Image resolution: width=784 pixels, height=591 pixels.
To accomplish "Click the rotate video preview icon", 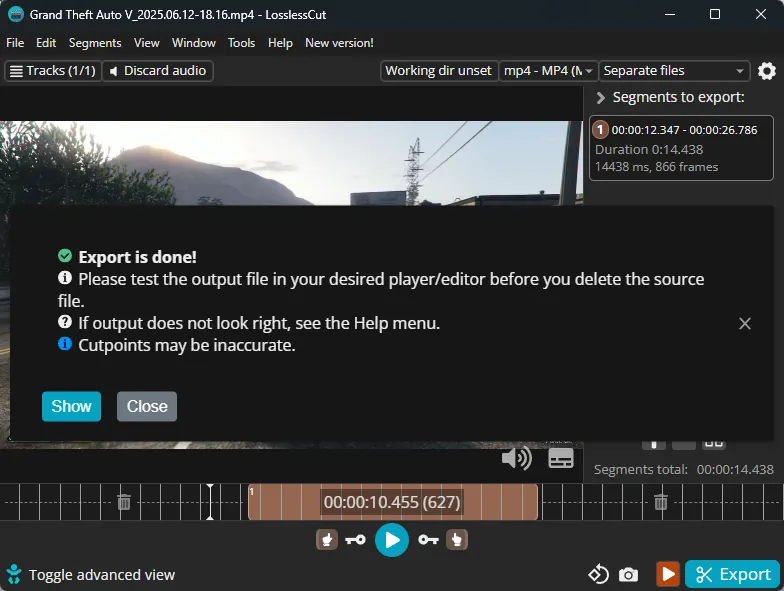I will pos(598,574).
